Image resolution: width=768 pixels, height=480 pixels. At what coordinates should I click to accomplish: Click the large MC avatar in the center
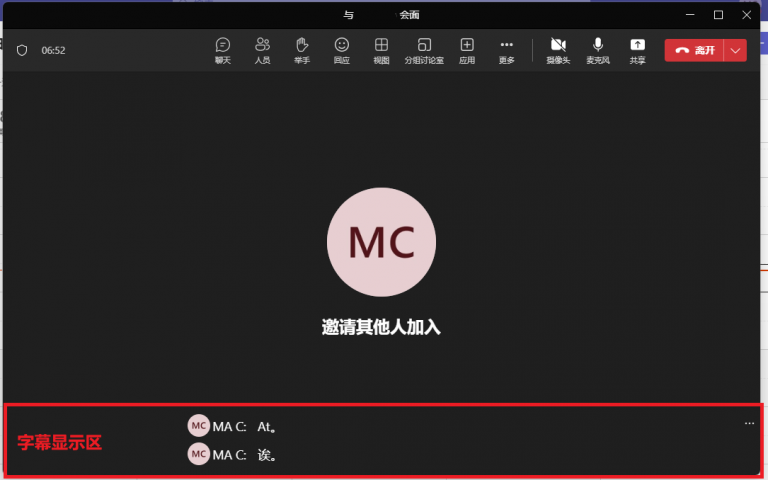coord(381,242)
